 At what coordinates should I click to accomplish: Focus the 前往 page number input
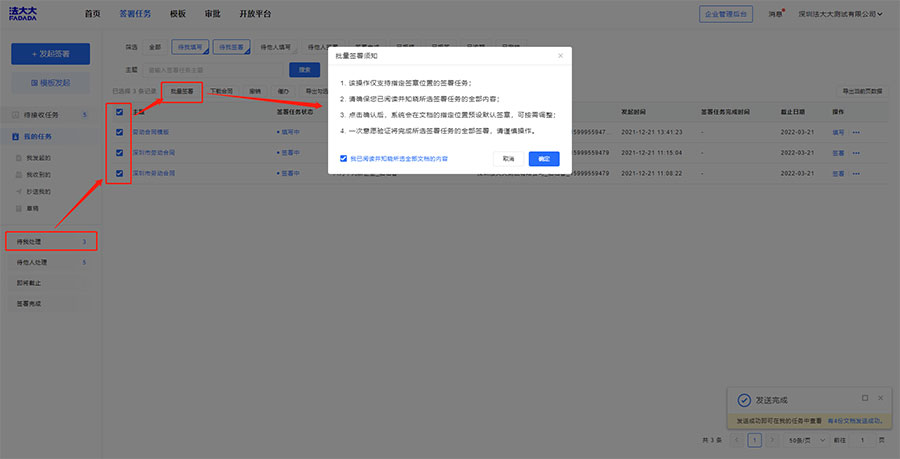click(x=862, y=441)
